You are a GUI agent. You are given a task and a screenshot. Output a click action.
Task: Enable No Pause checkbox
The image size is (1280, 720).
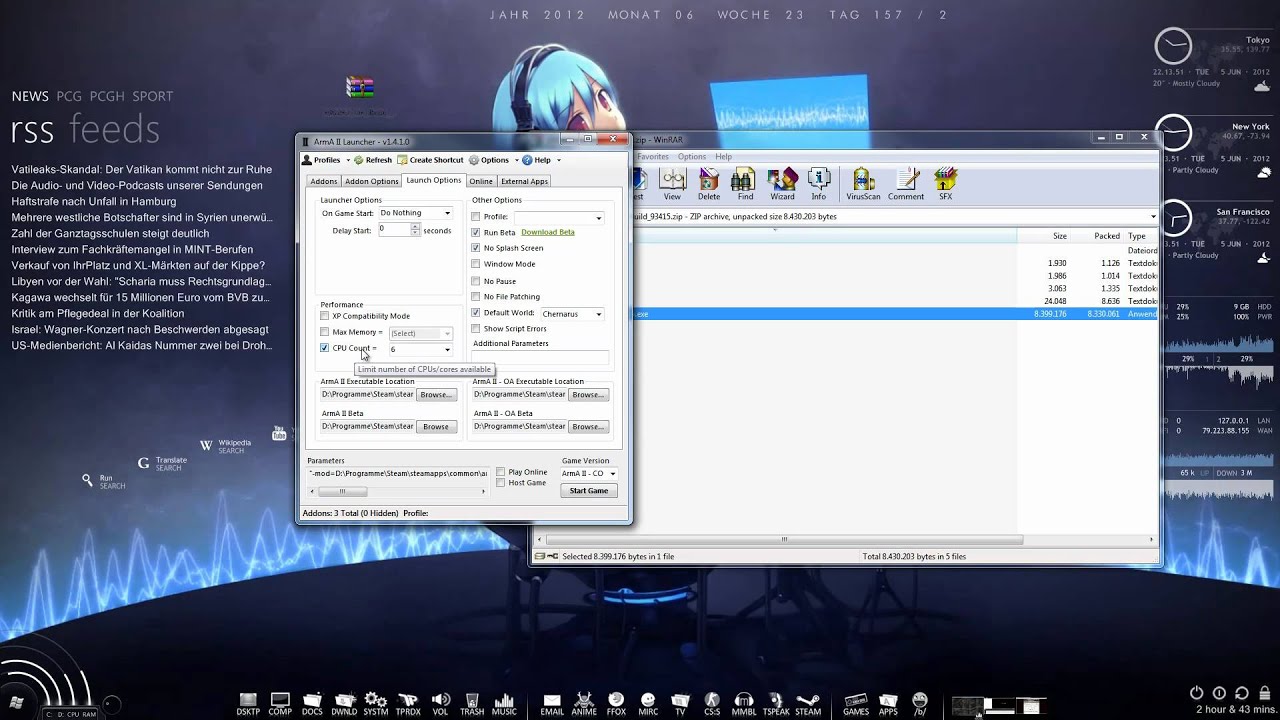(476, 281)
